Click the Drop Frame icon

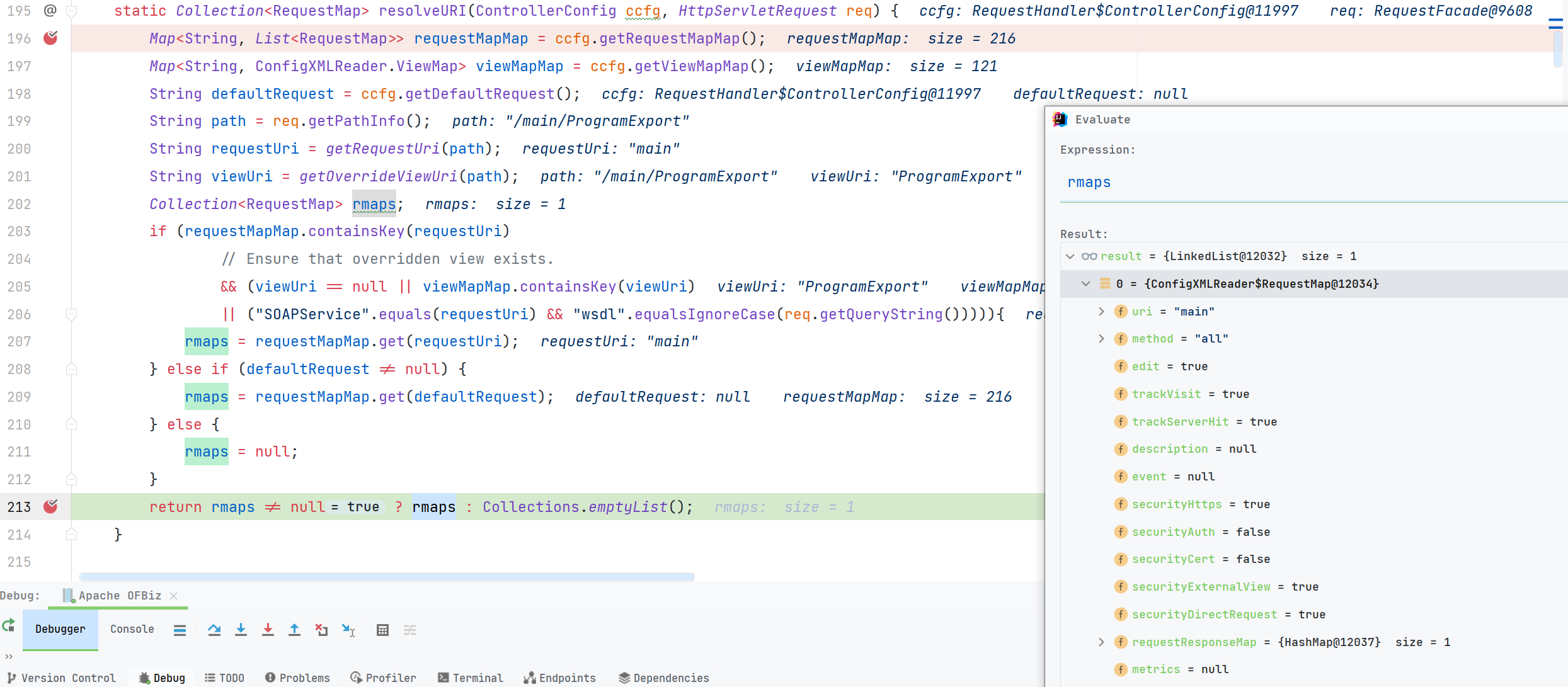point(321,630)
